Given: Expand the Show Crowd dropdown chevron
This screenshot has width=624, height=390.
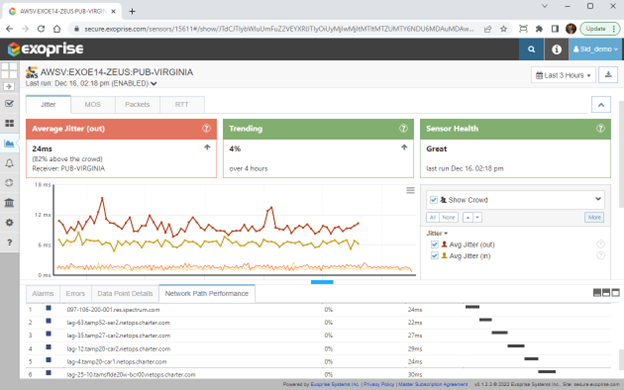Looking at the screenshot, I should pyautogui.click(x=598, y=199).
